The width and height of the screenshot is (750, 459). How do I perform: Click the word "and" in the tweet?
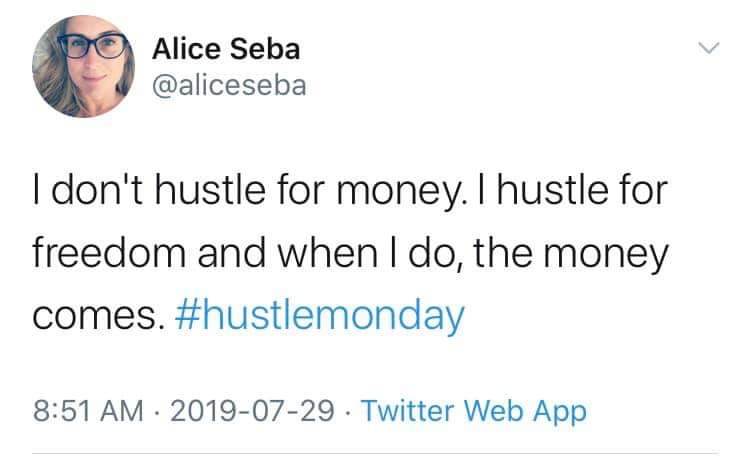[232, 252]
